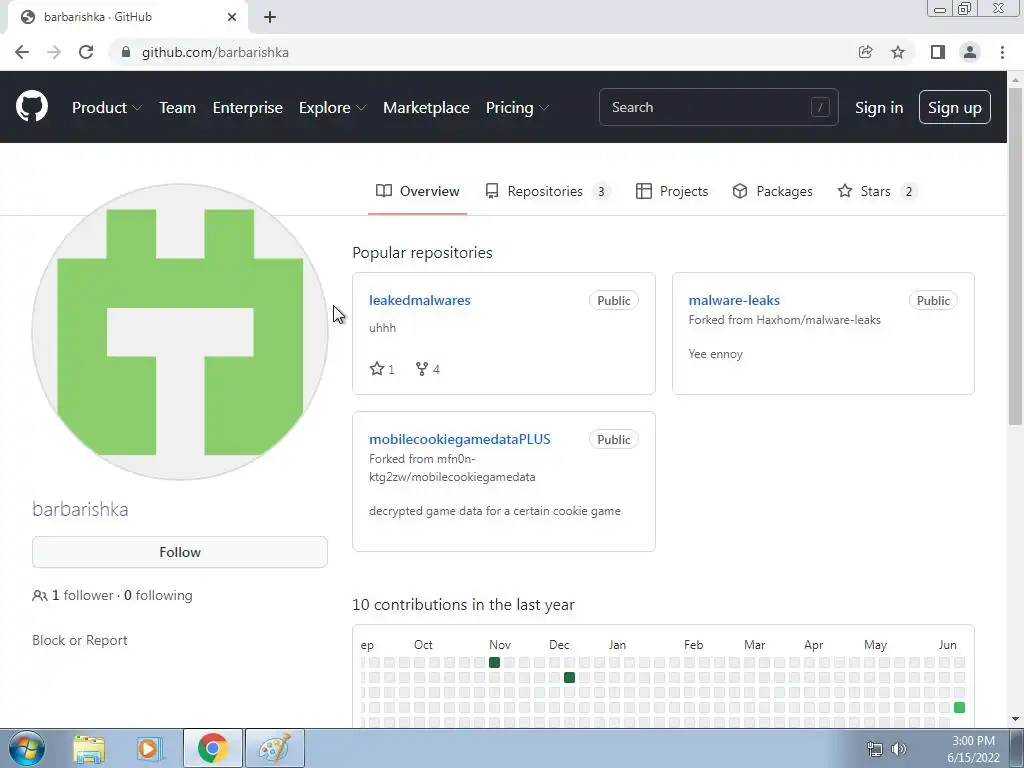Click the slash shortcut icon in search
This screenshot has height=768, width=1024.
point(820,107)
